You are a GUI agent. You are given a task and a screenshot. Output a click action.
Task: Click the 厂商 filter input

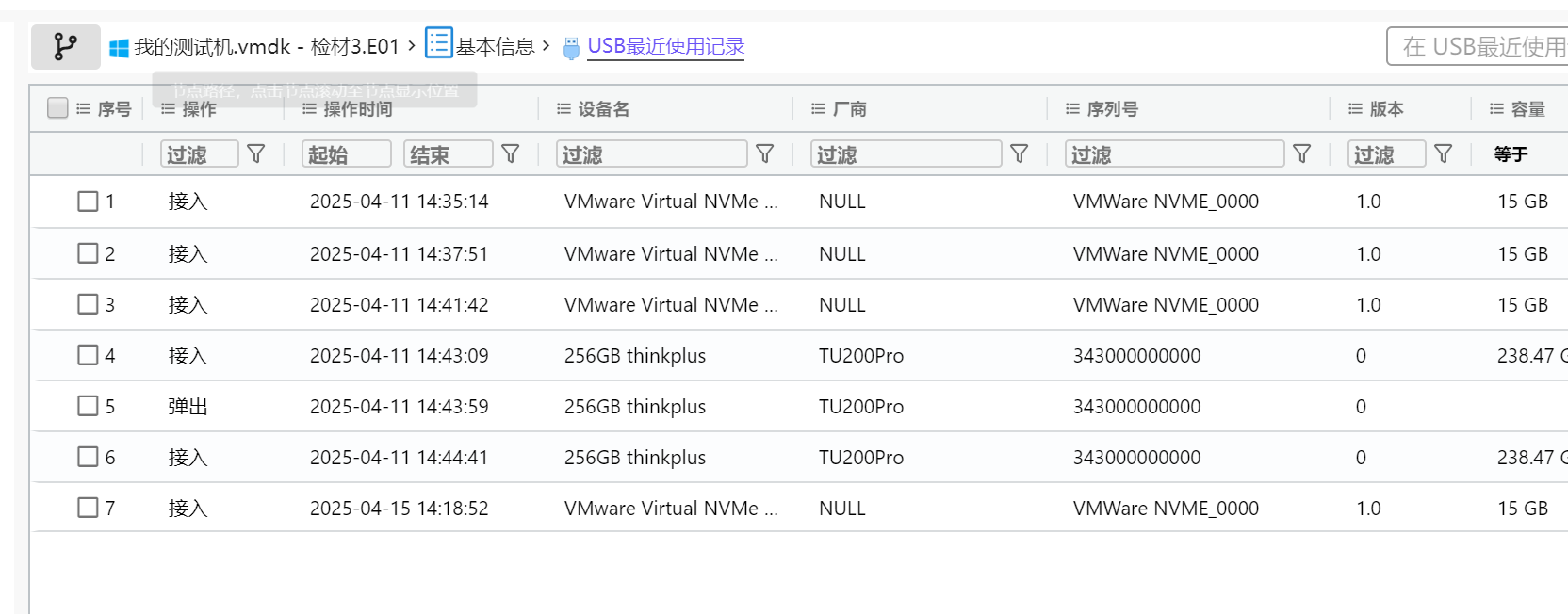906,153
